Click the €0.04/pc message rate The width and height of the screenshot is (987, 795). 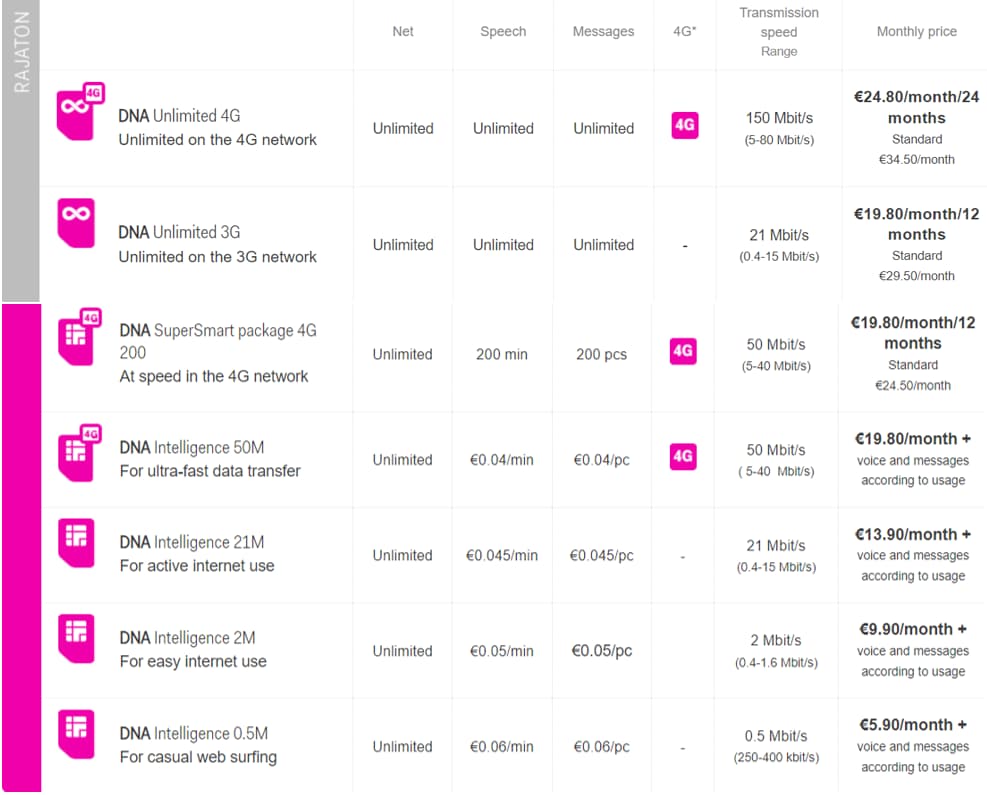coord(601,460)
